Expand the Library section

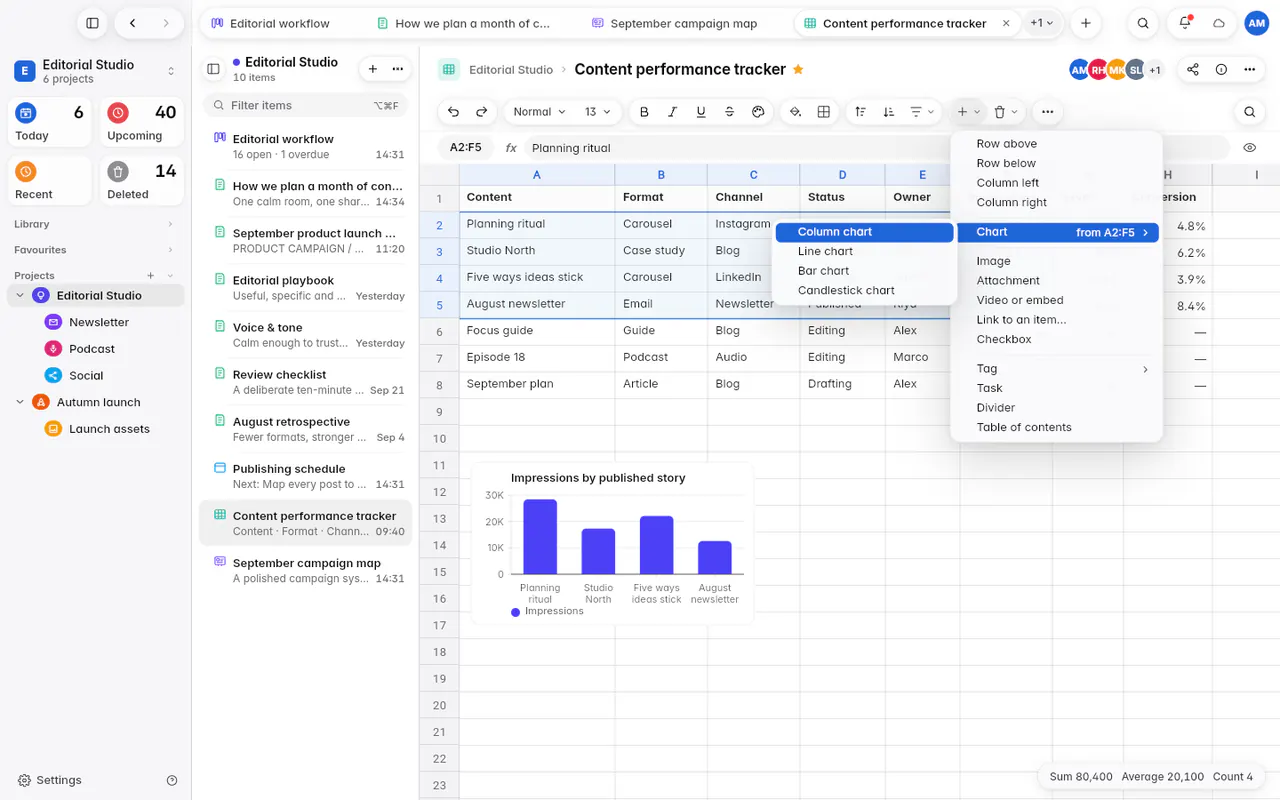click(94, 224)
